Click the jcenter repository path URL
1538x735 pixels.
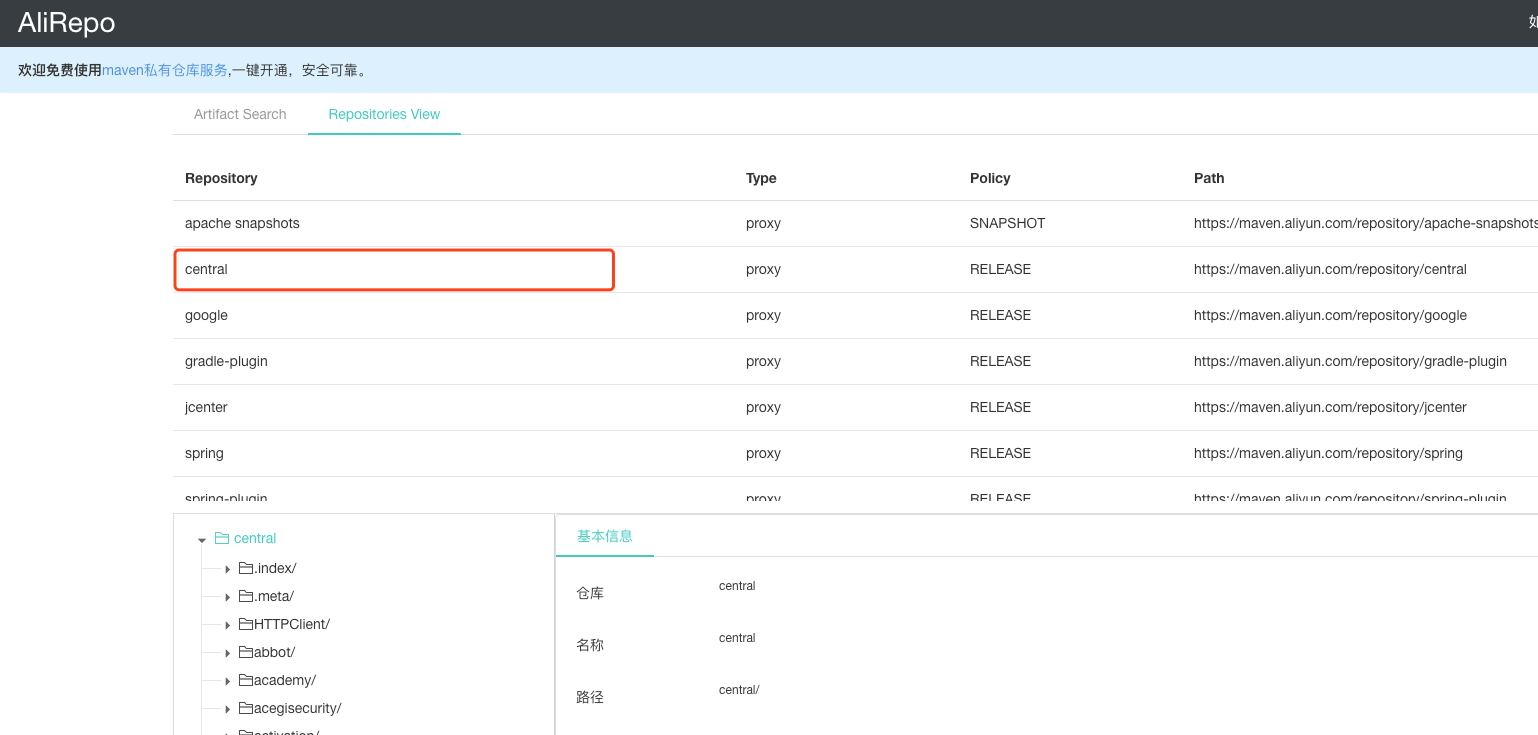pyautogui.click(x=1330, y=407)
